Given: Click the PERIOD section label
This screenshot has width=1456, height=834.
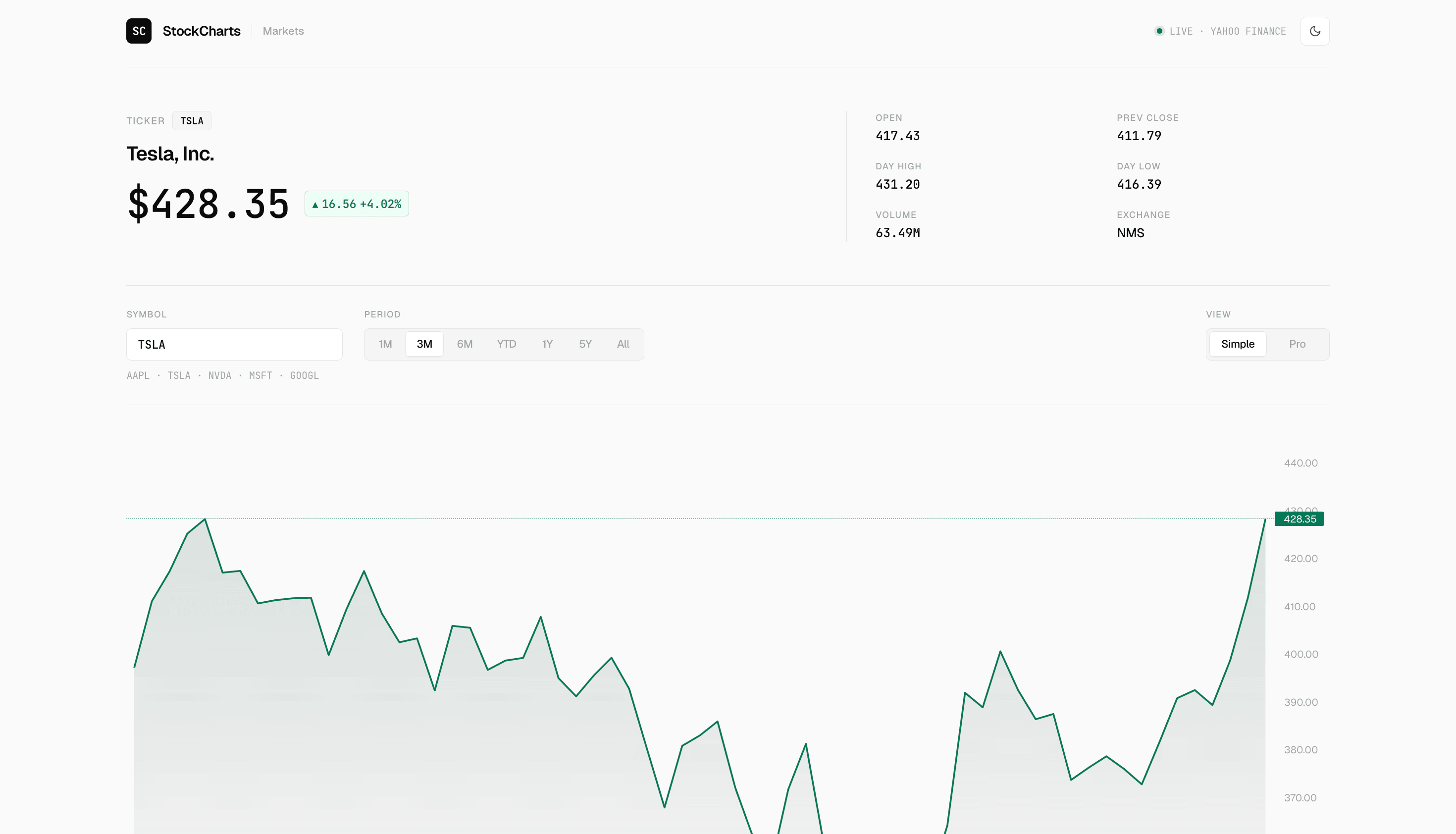Looking at the screenshot, I should click(382, 314).
